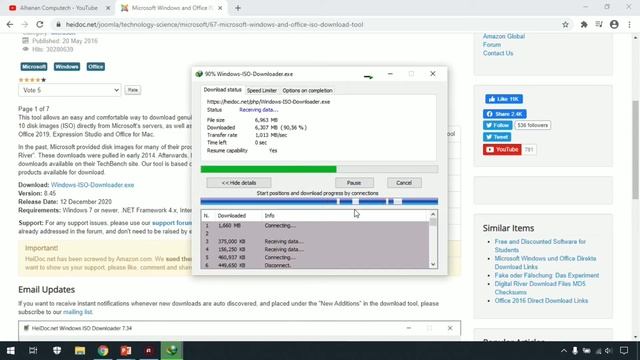Open the Contact Us link
This screenshot has height=360, width=640.
(498, 53)
